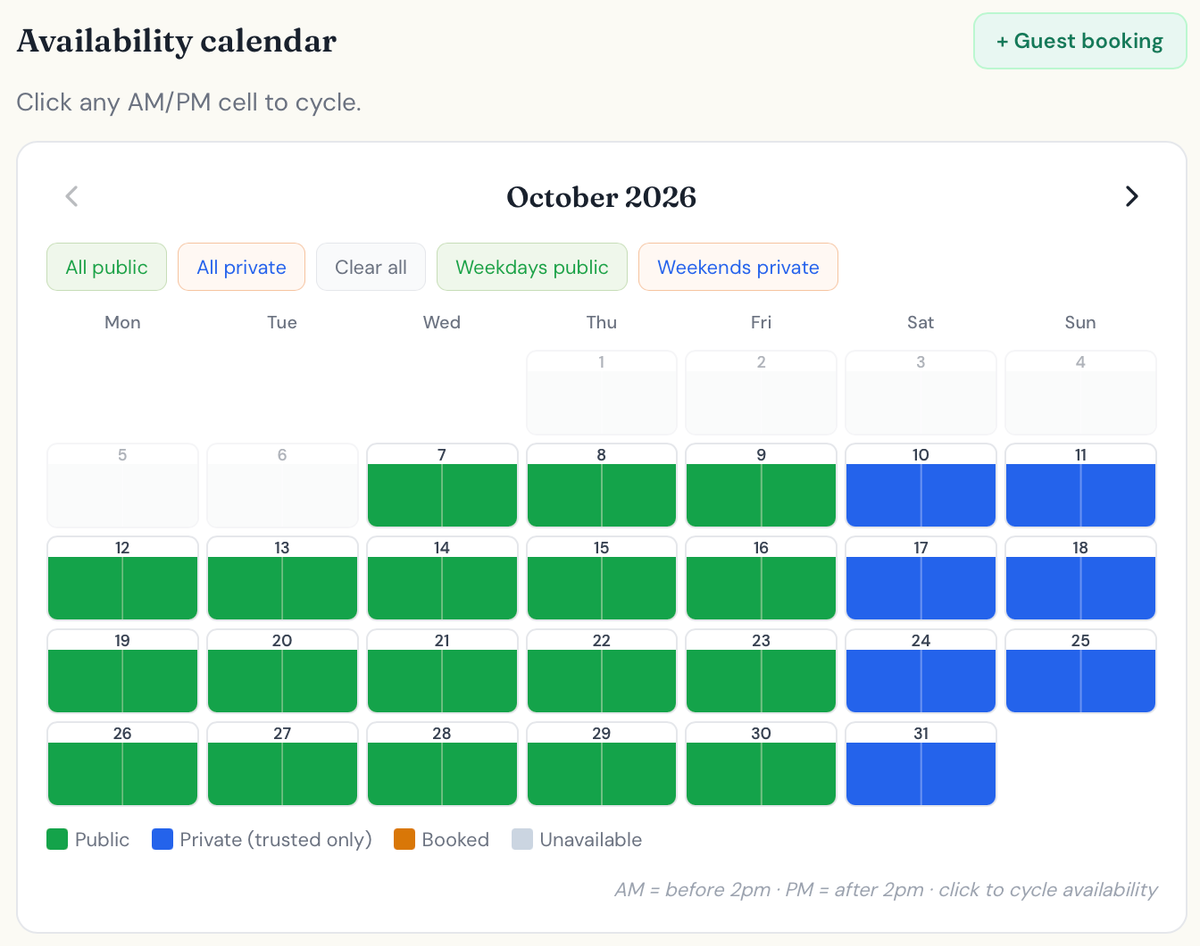Go to previous month with left chevron

(72, 196)
